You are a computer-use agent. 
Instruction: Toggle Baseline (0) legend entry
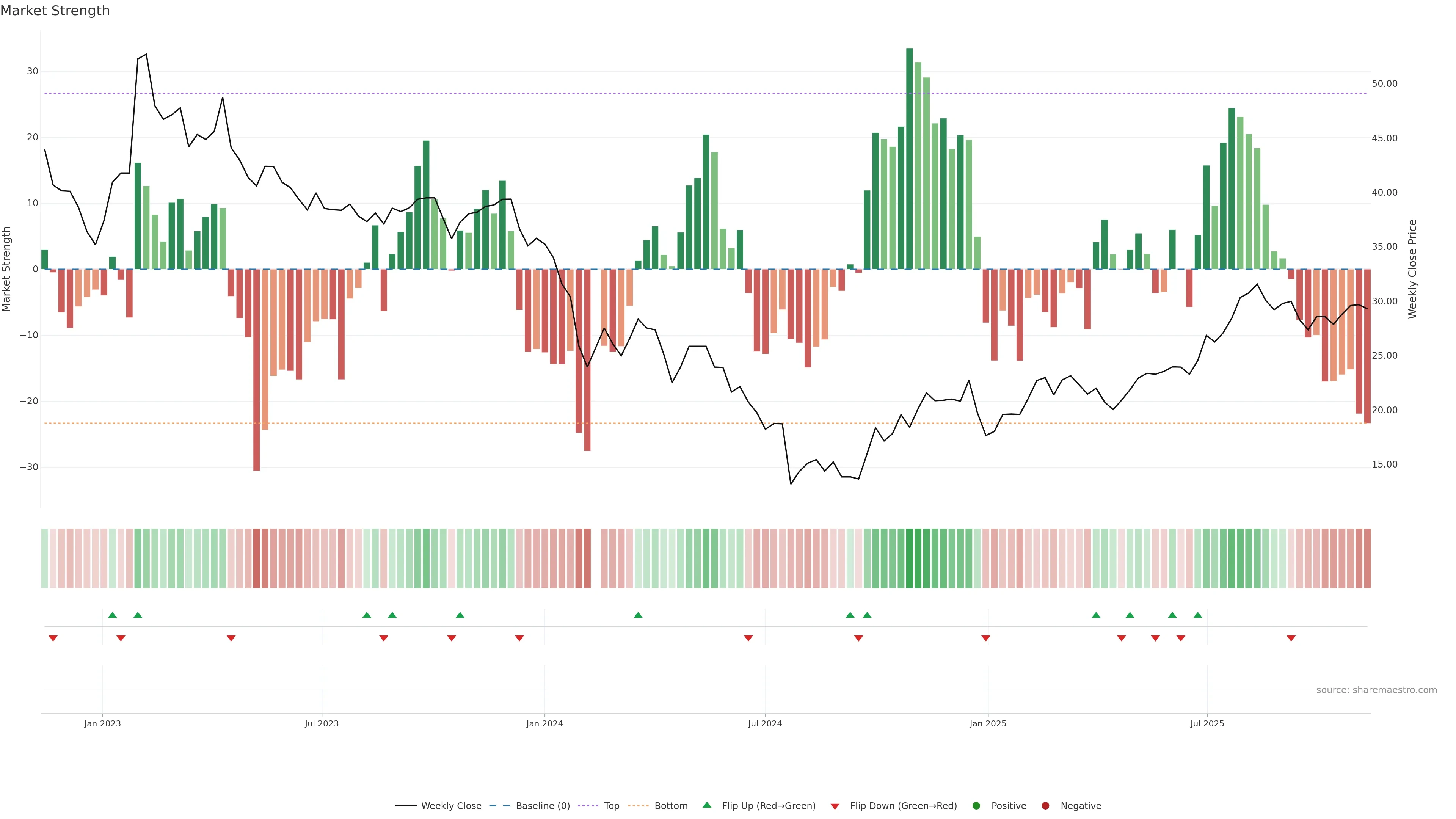pyautogui.click(x=542, y=806)
